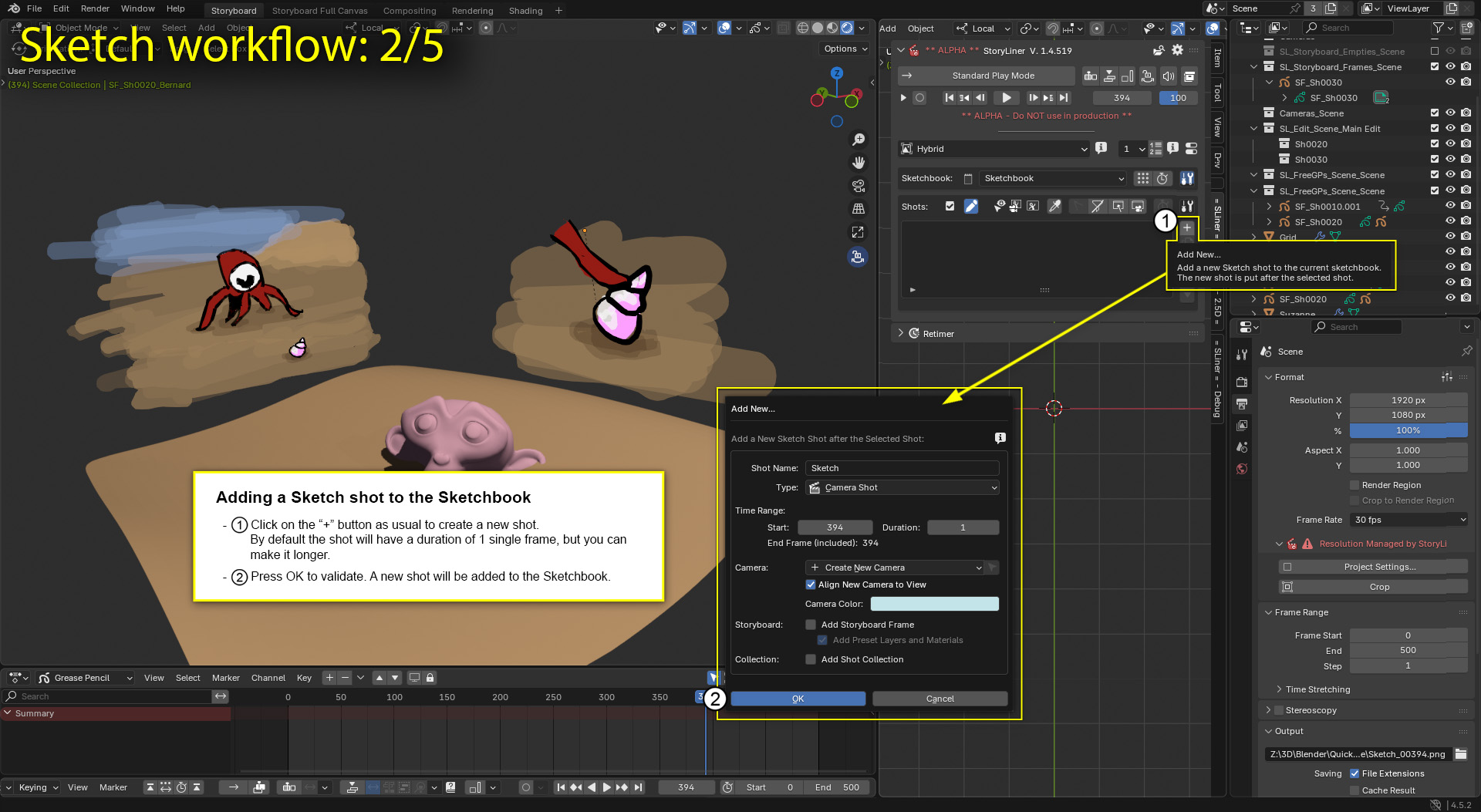Enable Add Storyboard Frame checkbox
The height and width of the screenshot is (812, 1481).
[x=811, y=625]
